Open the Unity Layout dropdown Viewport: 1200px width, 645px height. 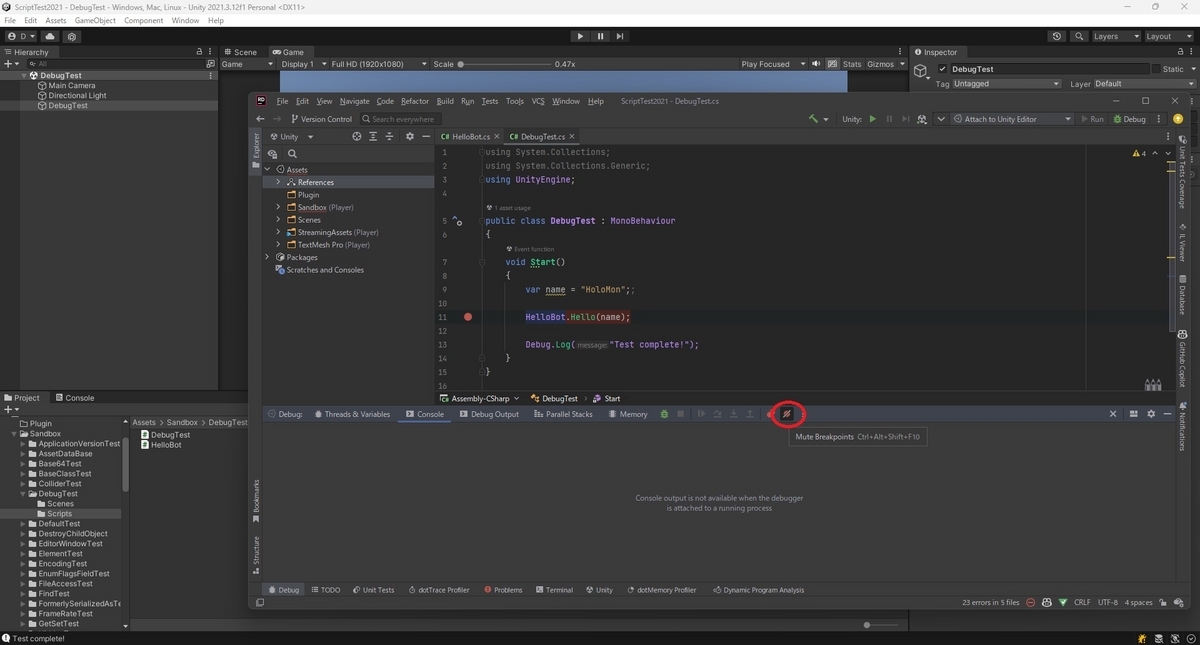tap(1168, 36)
